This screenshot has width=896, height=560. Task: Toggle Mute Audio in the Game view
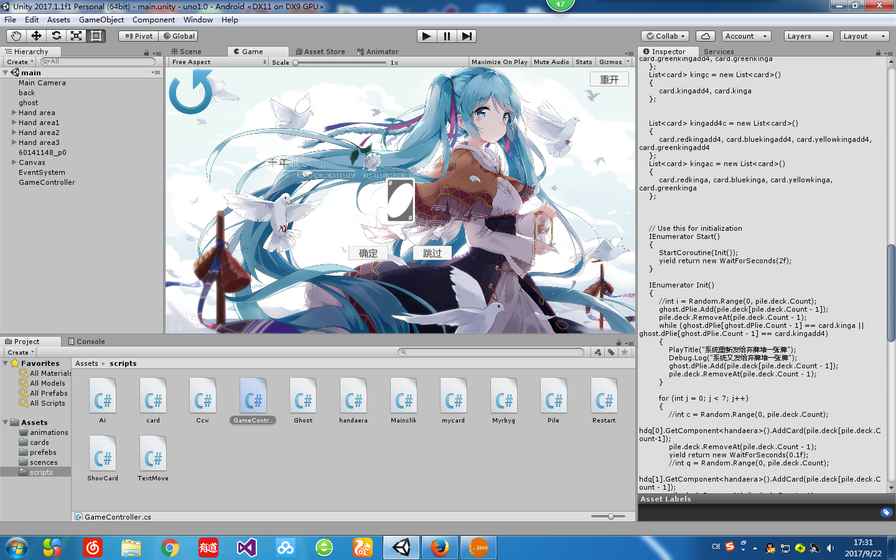point(551,62)
